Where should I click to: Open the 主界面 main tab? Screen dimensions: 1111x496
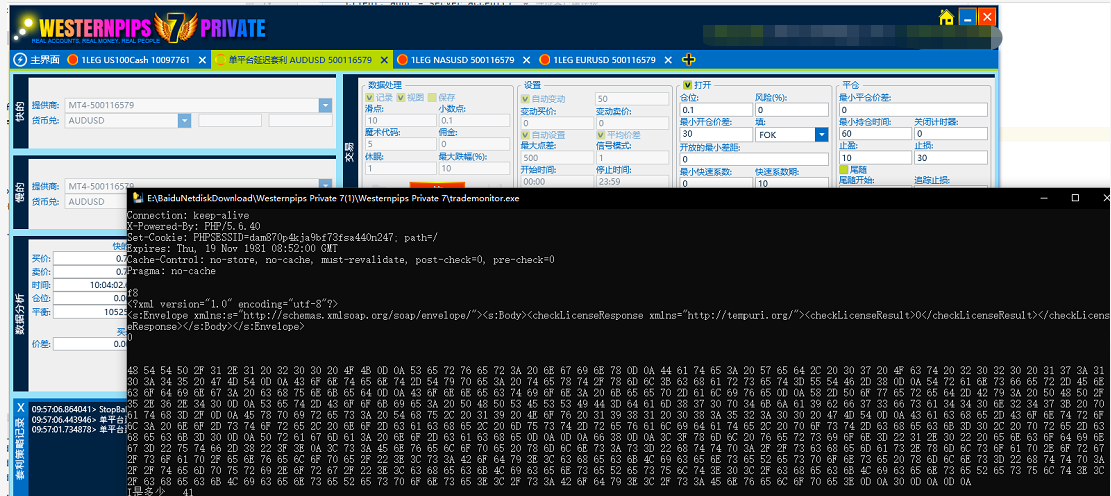(x=38, y=60)
